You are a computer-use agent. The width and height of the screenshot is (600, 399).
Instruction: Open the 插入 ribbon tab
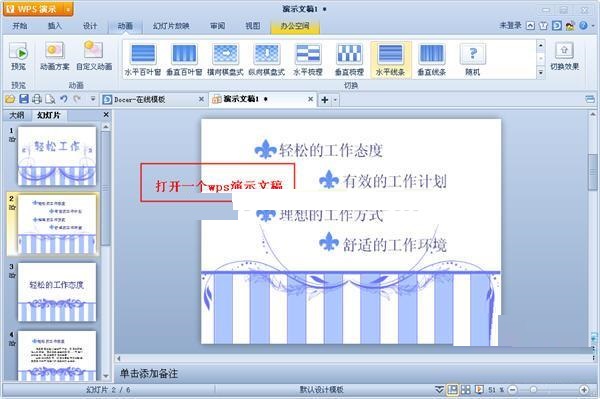point(55,26)
